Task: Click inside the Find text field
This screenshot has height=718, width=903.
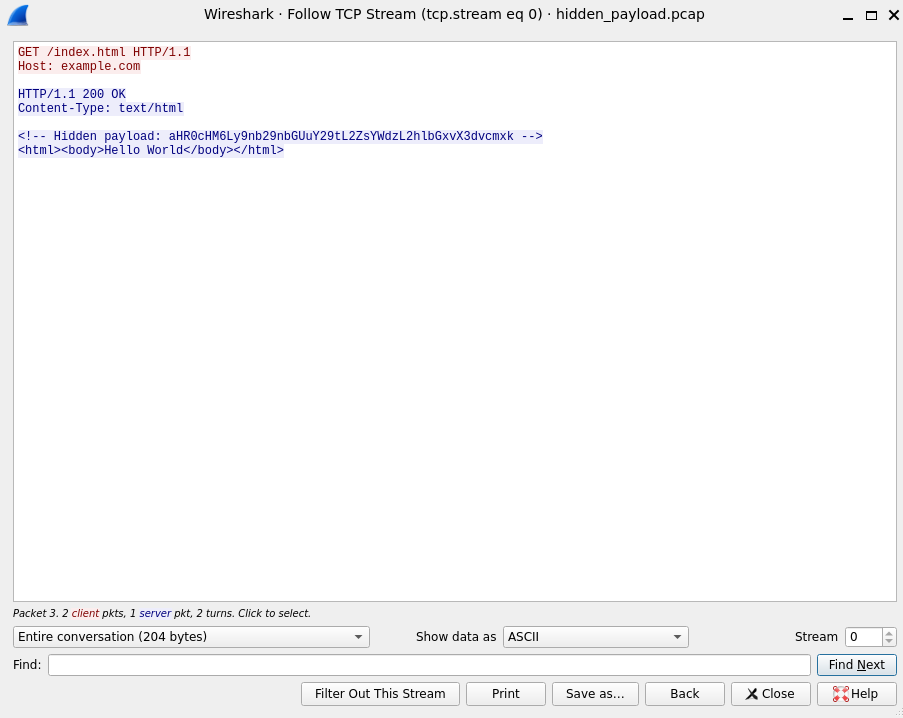Action: coord(430,665)
